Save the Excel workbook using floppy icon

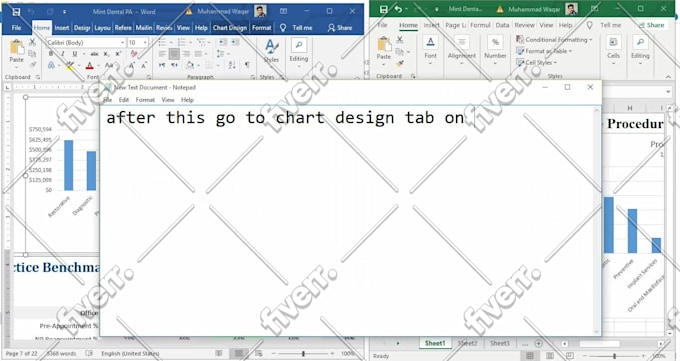point(383,9)
